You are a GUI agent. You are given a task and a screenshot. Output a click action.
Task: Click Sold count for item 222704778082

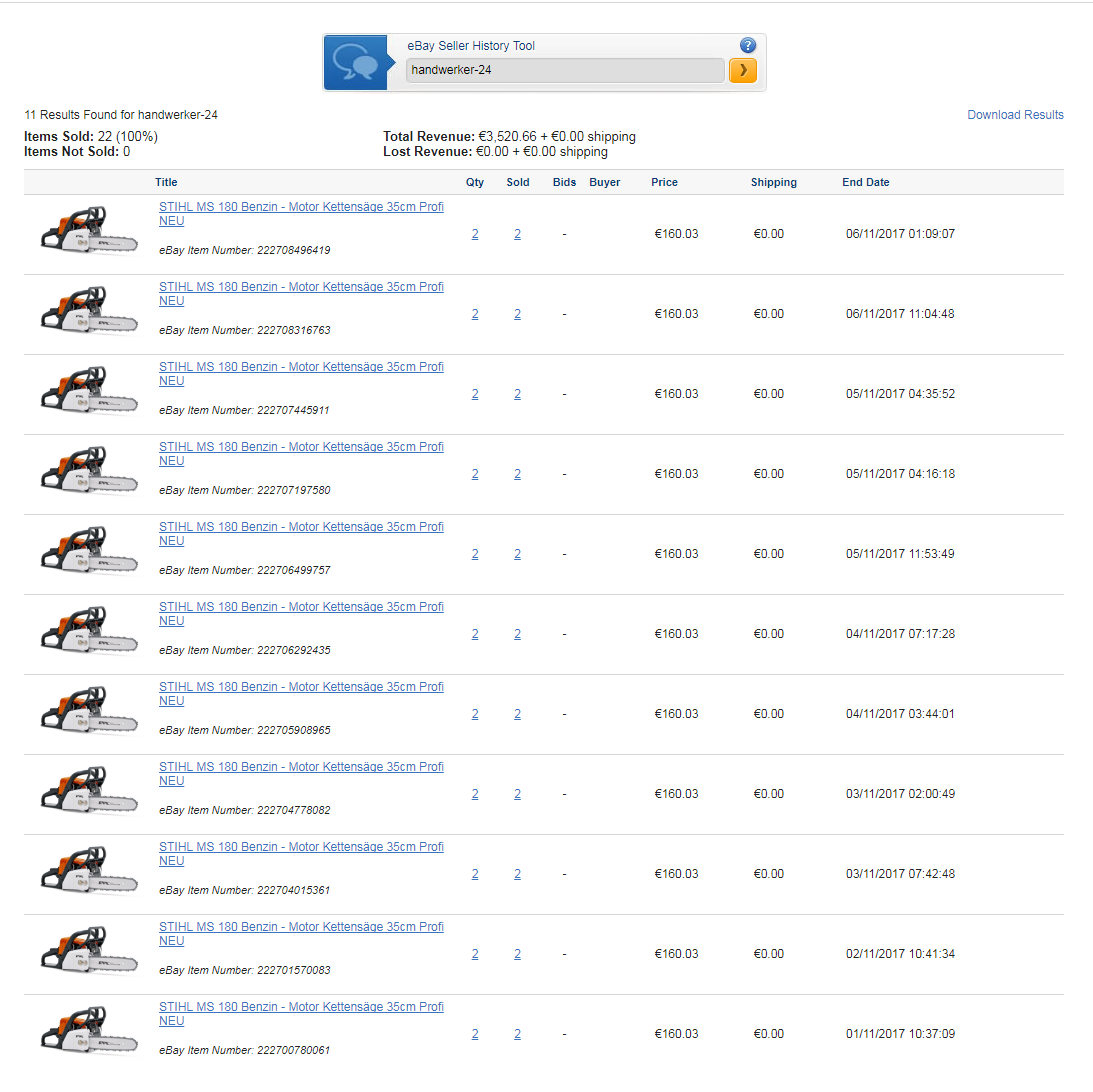[x=517, y=794]
